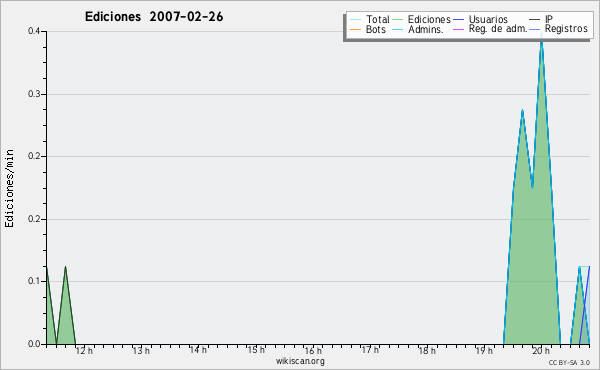
Task: Click the '15 h' x-axis label
Action: [256, 350]
